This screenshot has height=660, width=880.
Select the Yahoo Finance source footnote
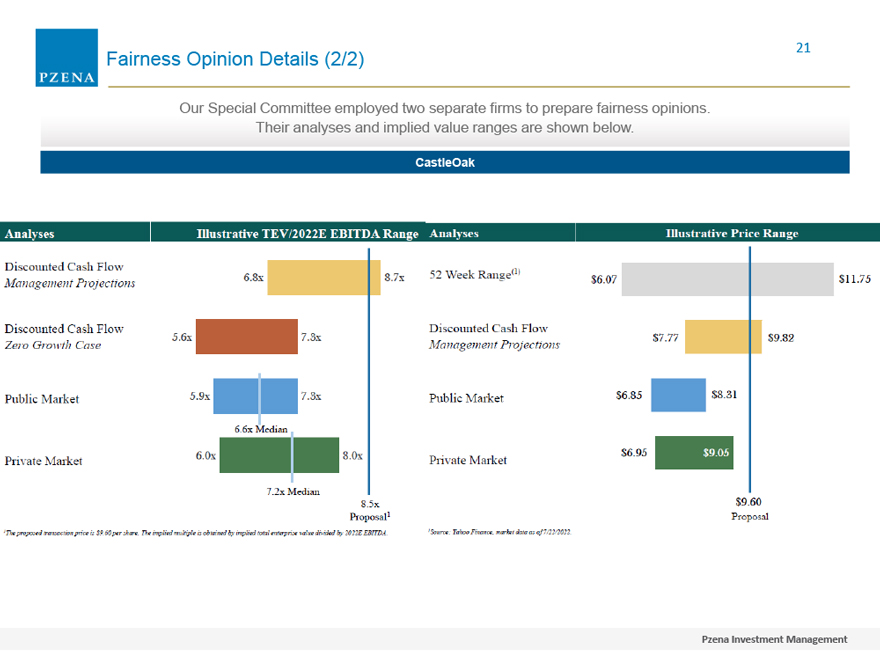pos(500,532)
